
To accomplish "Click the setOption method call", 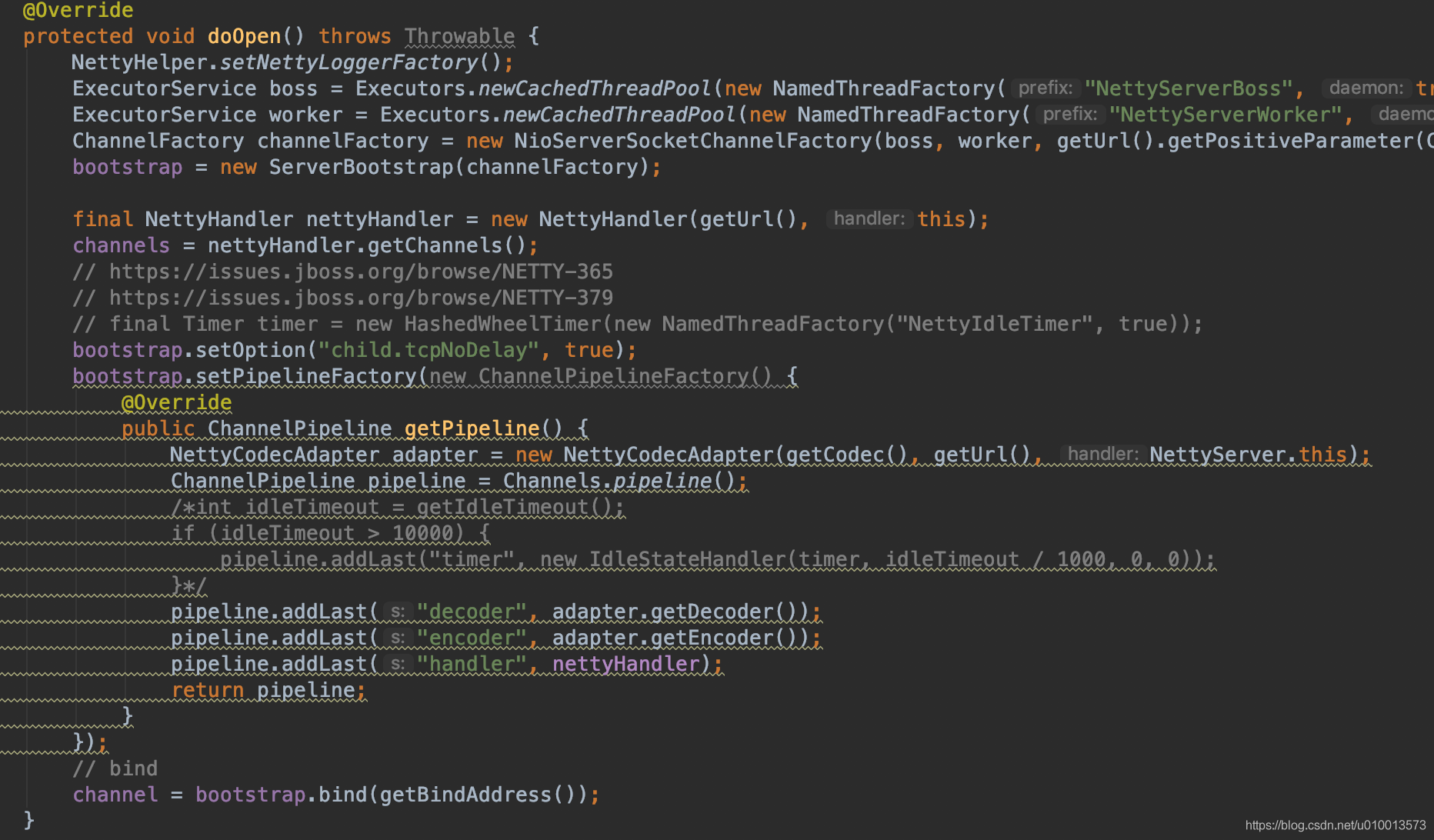I will pos(251,350).
